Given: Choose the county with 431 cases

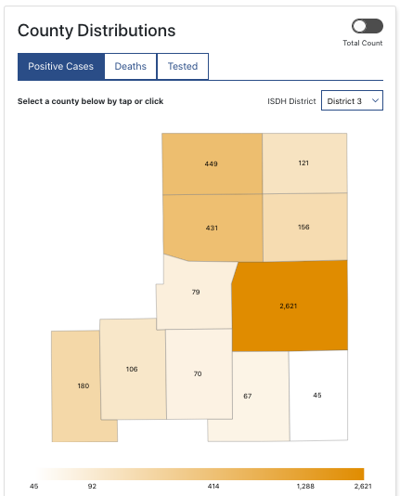Looking at the screenshot, I should tap(212, 228).
